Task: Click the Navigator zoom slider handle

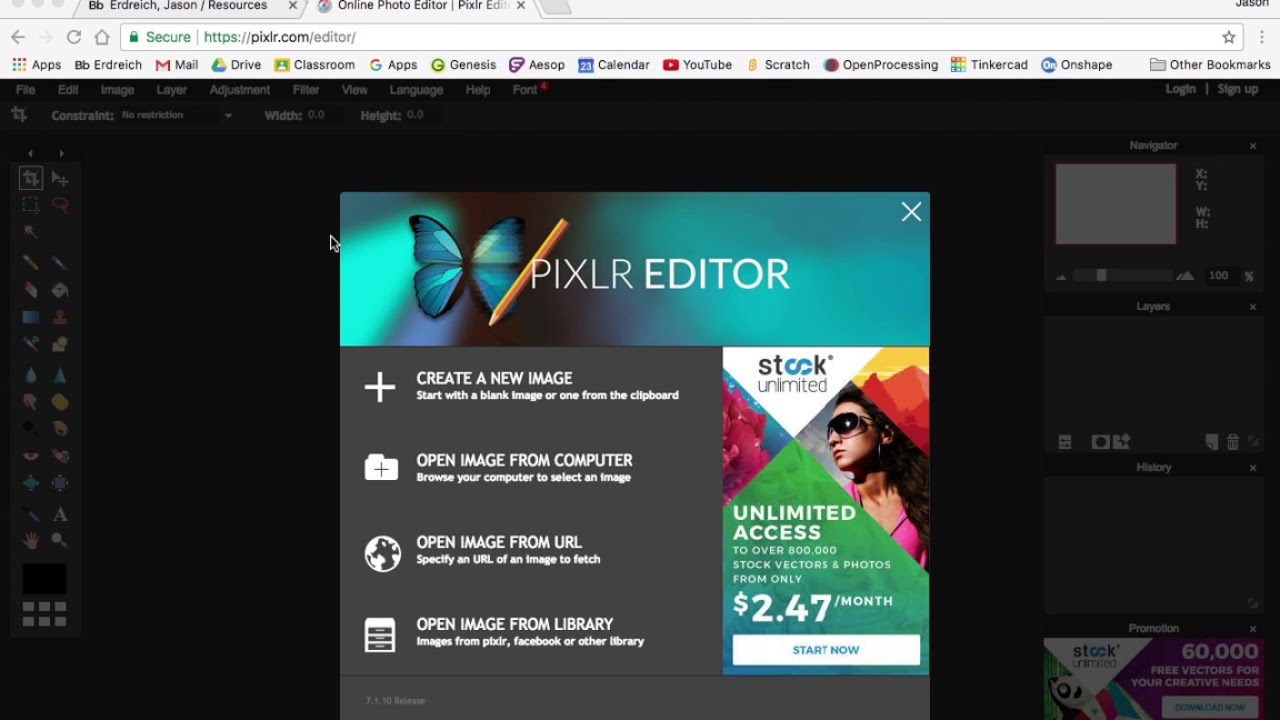Action: [x=1101, y=275]
